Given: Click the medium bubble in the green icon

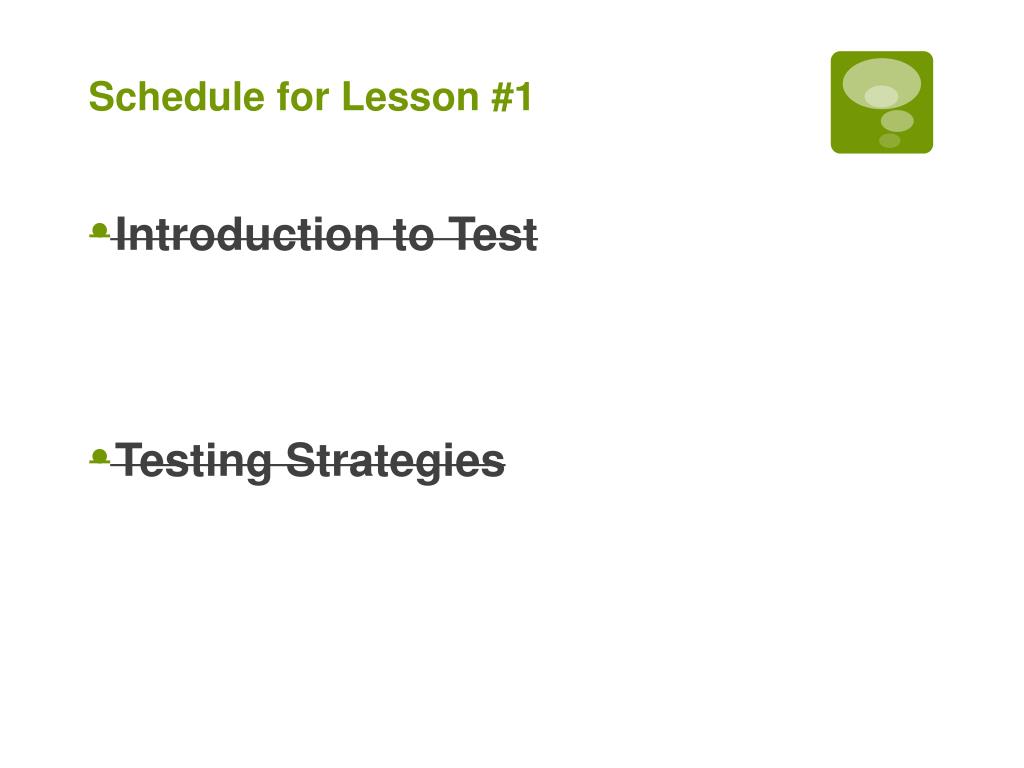Looking at the screenshot, I should click(897, 121).
